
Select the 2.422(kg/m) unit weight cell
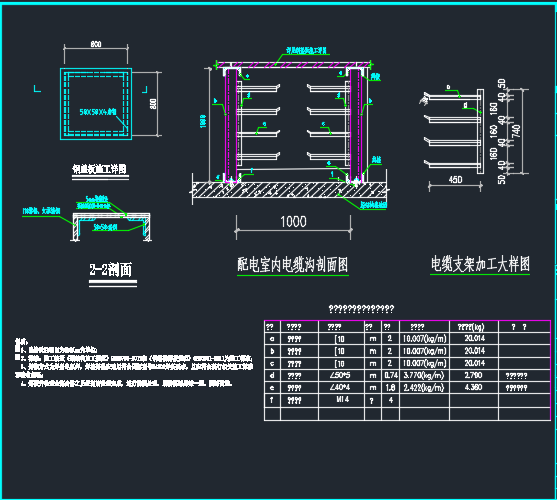point(424,387)
